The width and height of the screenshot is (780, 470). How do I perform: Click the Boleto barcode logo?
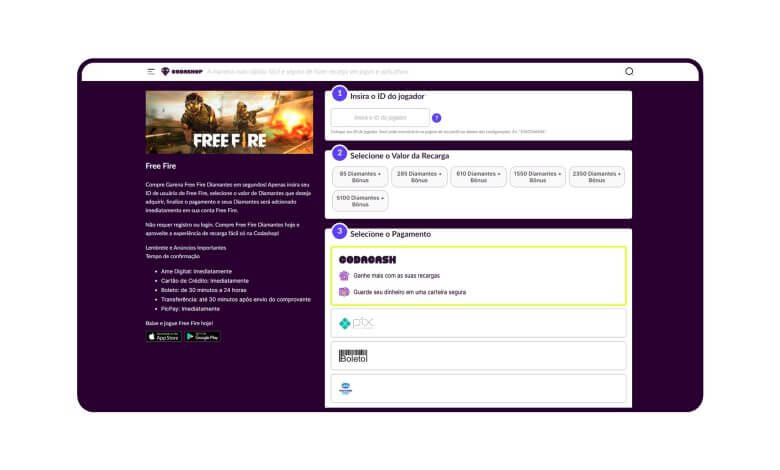[353, 355]
